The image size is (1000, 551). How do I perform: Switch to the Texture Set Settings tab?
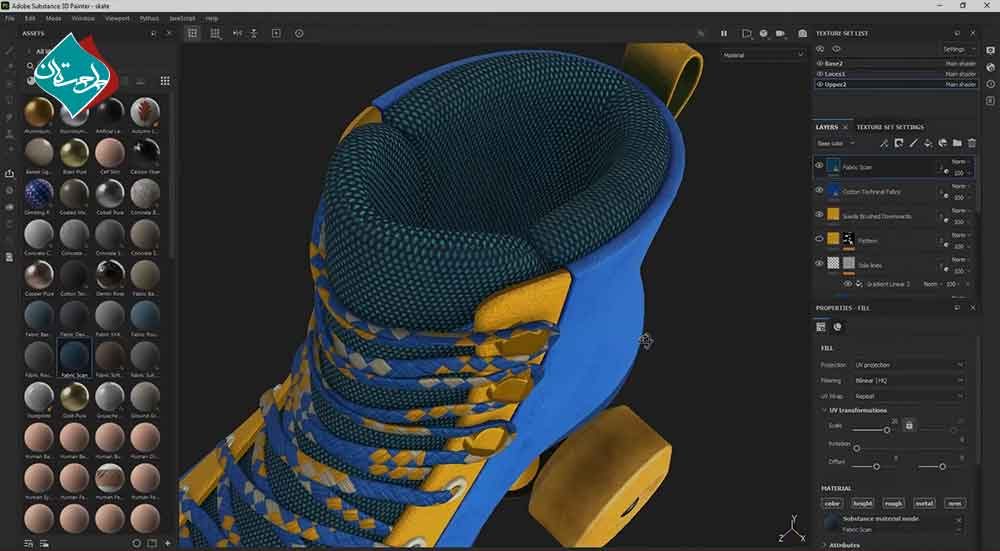[890, 127]
